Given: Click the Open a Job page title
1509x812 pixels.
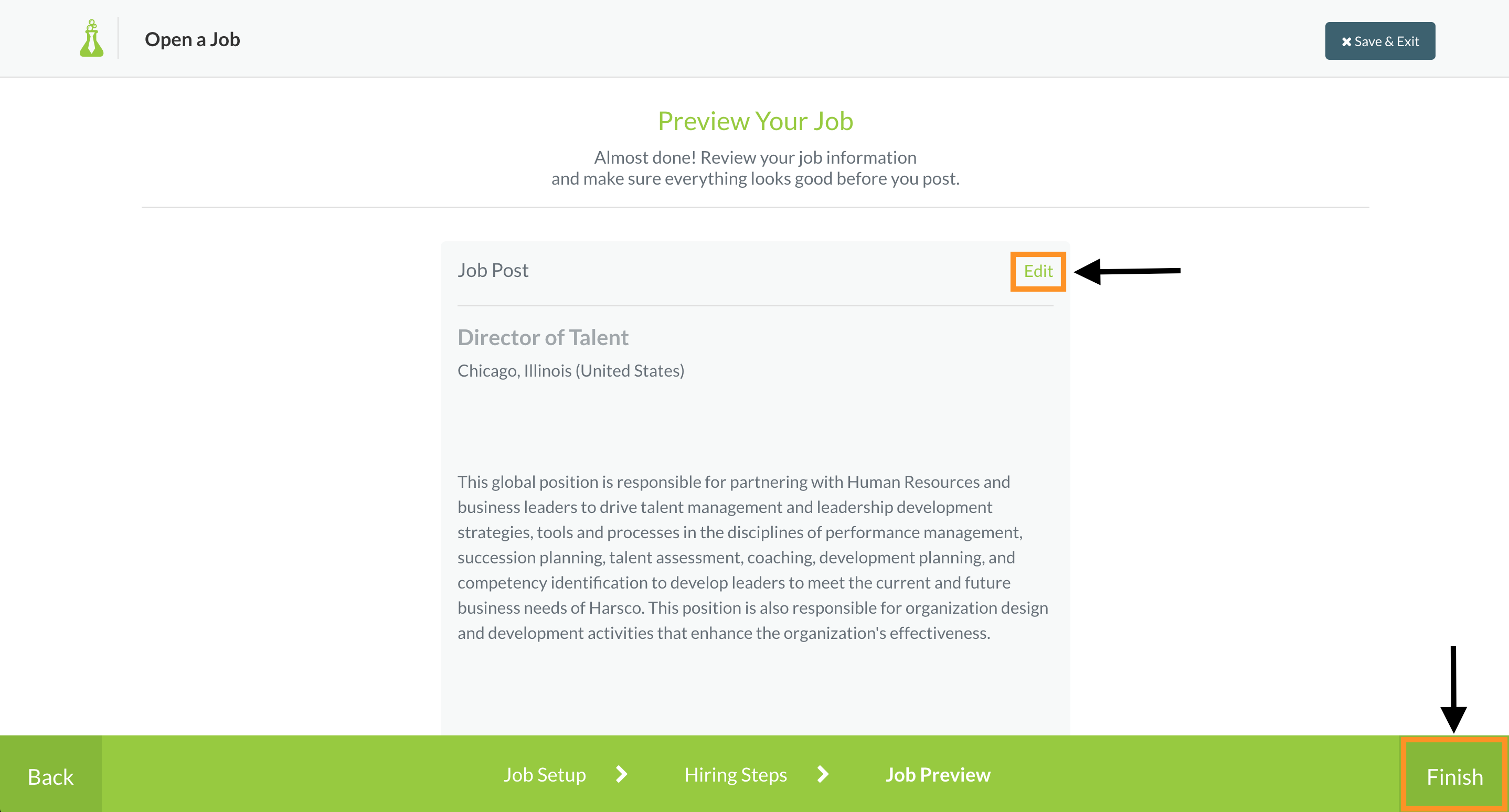Looking at the screenshot, I should tap(192, 39).
